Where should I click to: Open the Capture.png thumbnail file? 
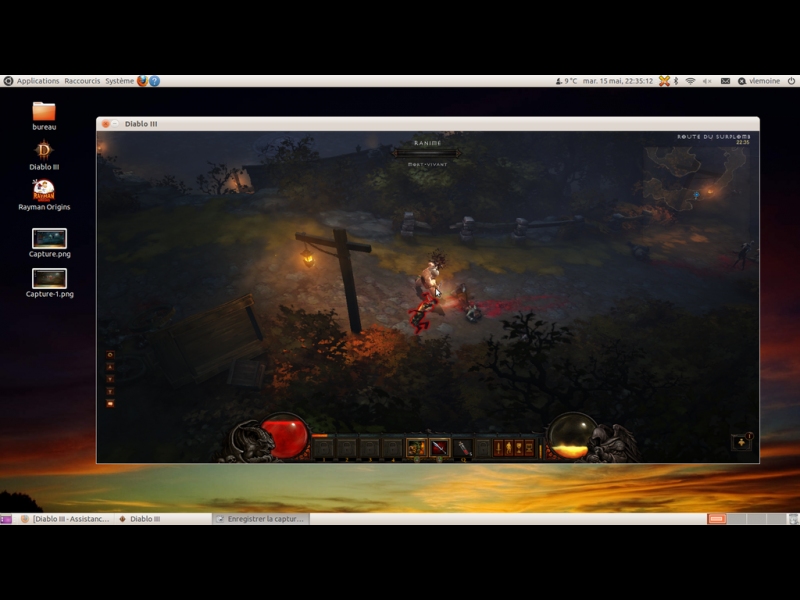49,239
